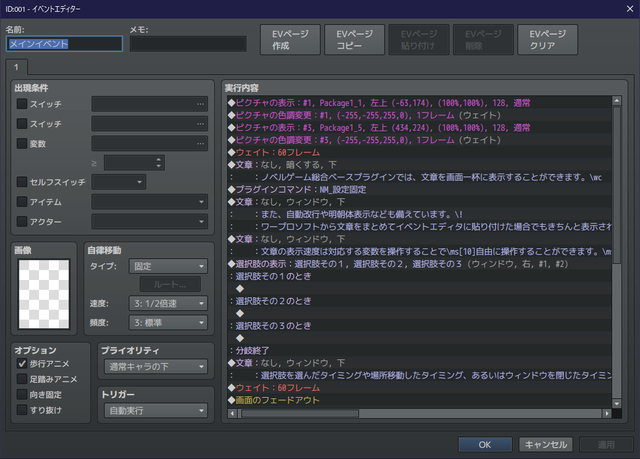Enable the セルフスイッチ checkbox
Viewport: 640px width, 459px height.
[x=22, y=182]
